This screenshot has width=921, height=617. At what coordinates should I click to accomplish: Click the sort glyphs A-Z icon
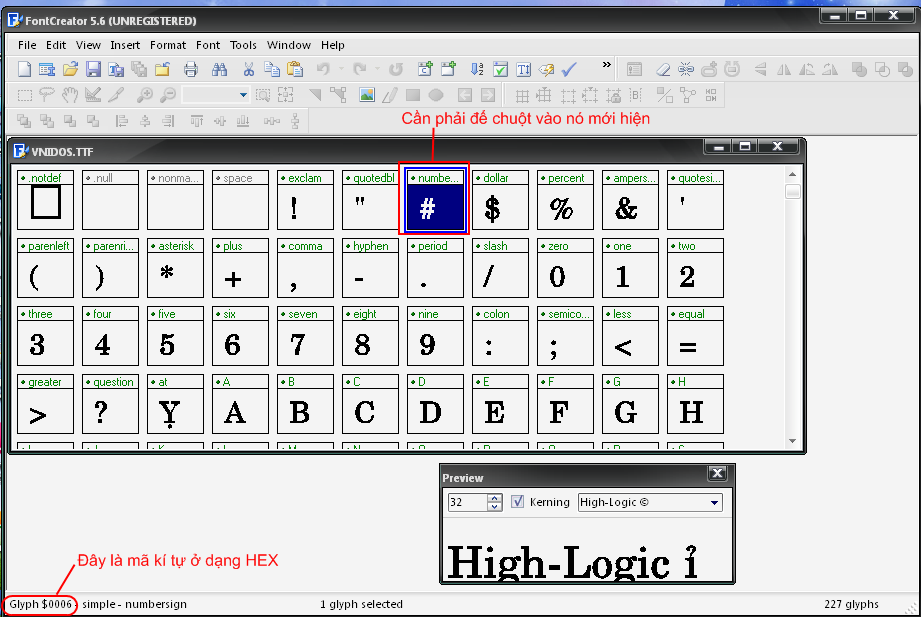[477, 69]
